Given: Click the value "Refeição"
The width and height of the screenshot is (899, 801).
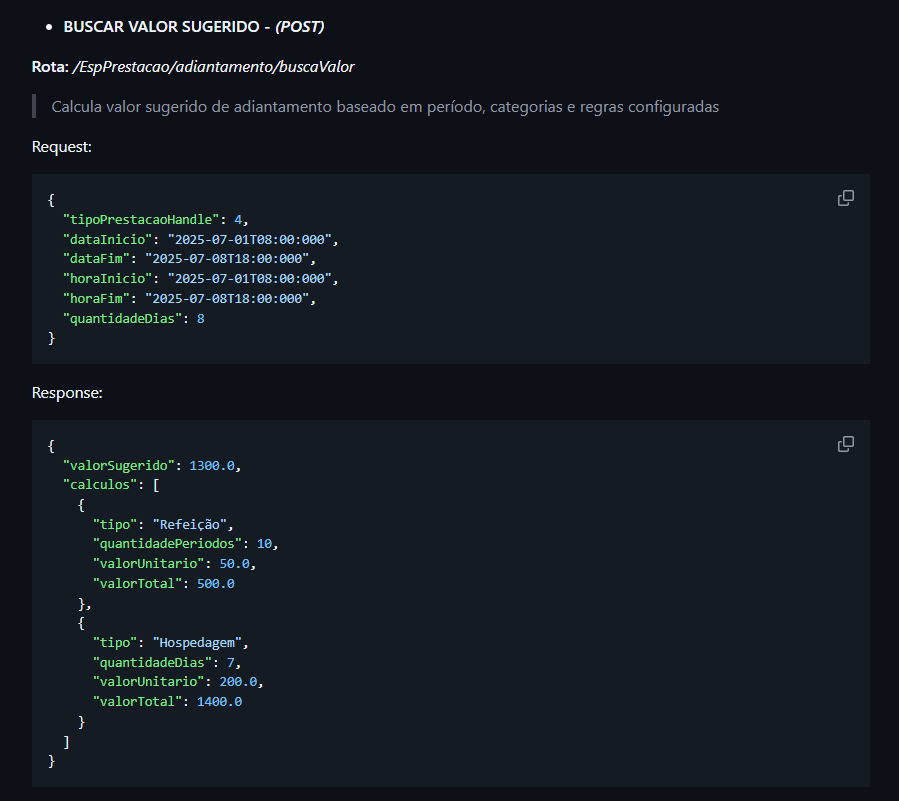Looking at the screenshot, I should tap(190, 525).
